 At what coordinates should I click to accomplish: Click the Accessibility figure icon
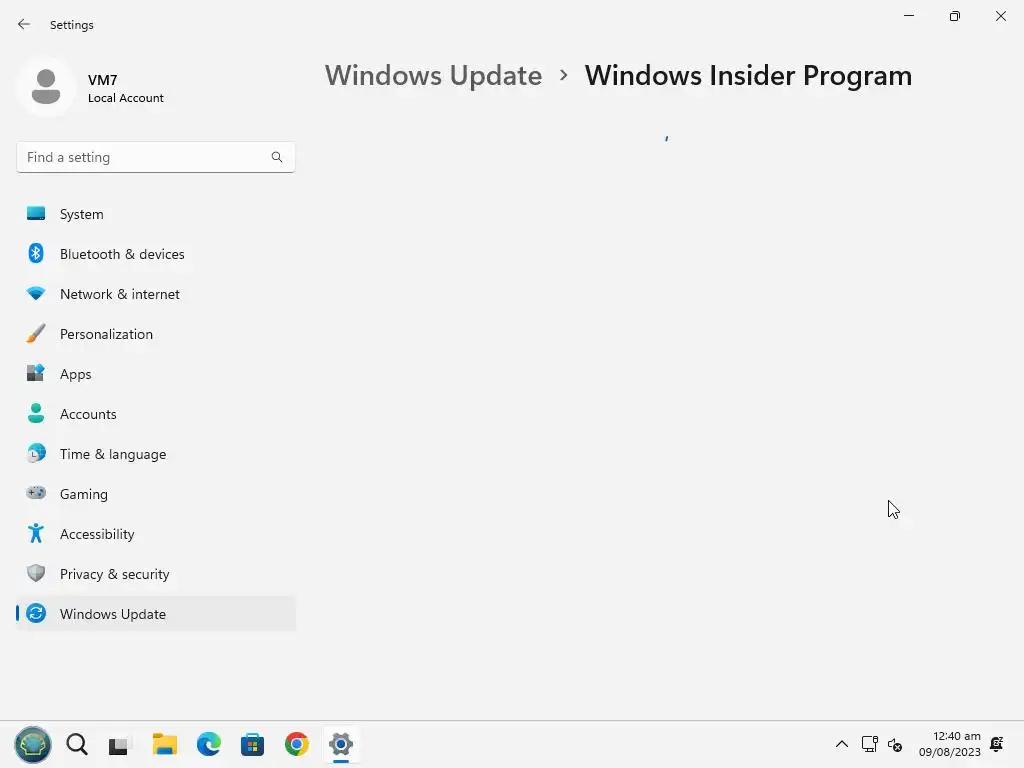click(x=36, y=534)
